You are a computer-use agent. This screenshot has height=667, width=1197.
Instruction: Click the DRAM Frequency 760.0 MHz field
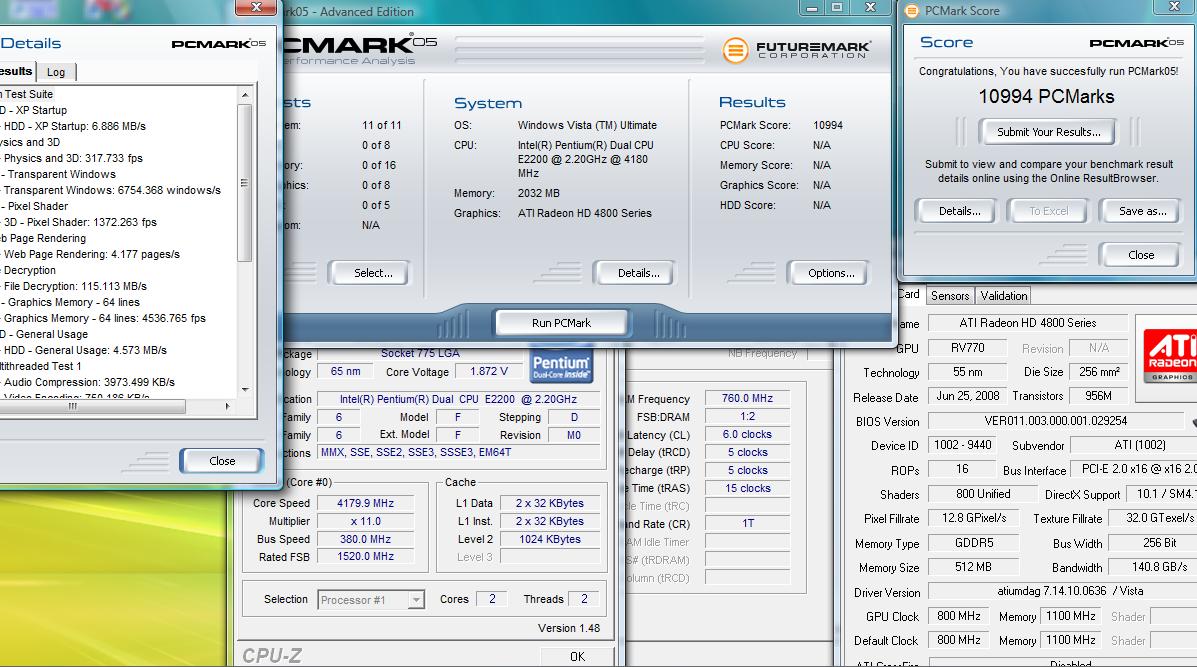tap(747, 398)
